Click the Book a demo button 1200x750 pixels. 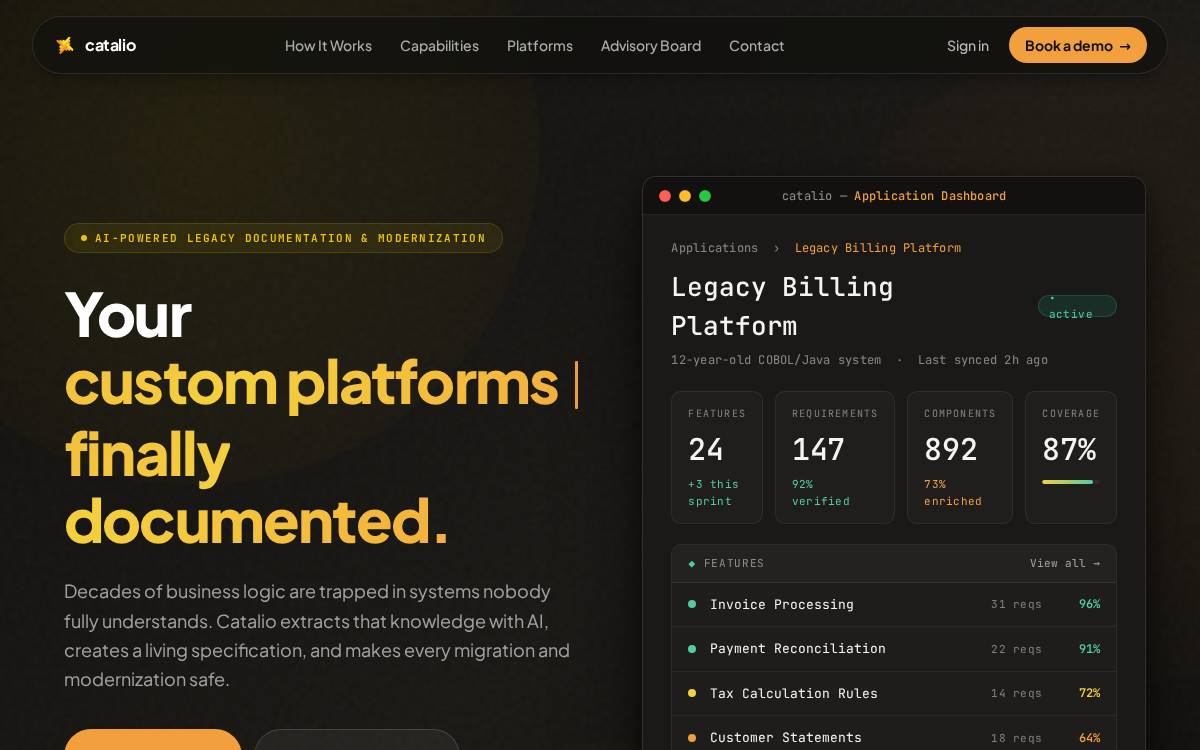[1078, 45]
